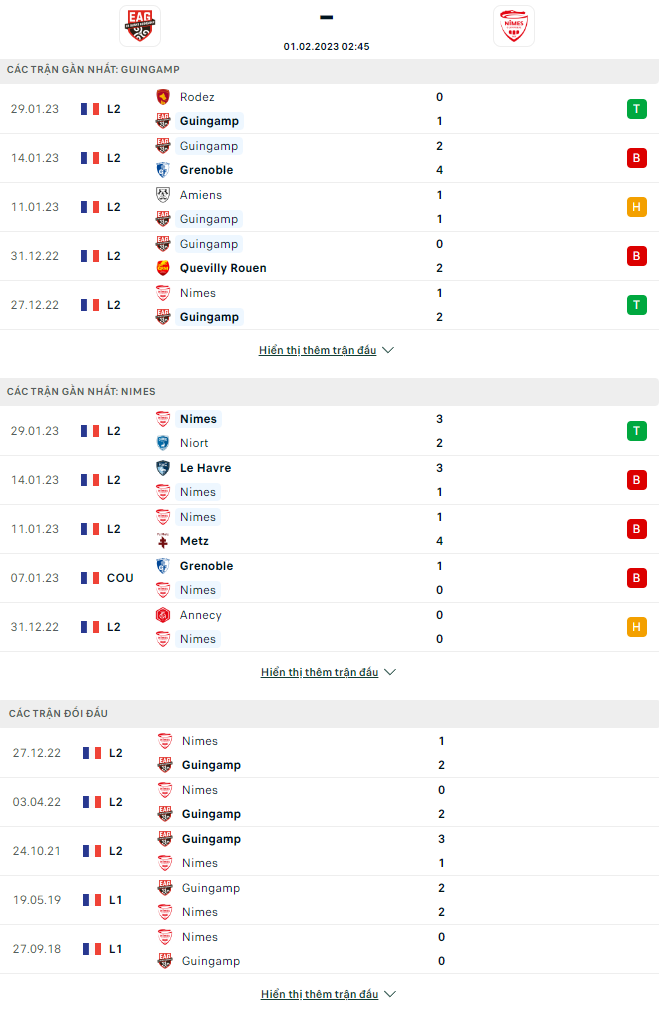Screen dimensions: 659x1009
Task: Expand more Nimes recent matches
Action: [x=328, y=672]
